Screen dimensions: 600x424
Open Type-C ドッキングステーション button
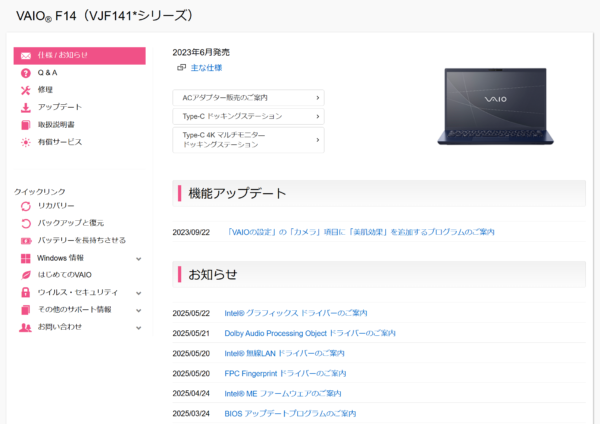(x=248, y=116)
